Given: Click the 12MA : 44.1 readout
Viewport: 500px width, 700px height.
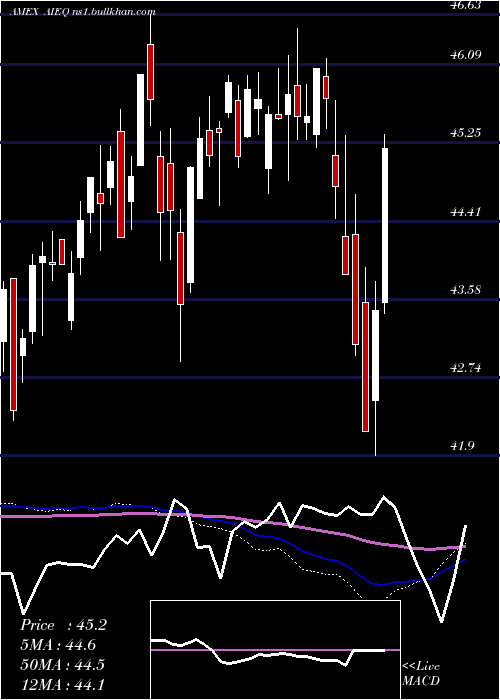Looking at the screenshot, I should [x=62, y=684].
